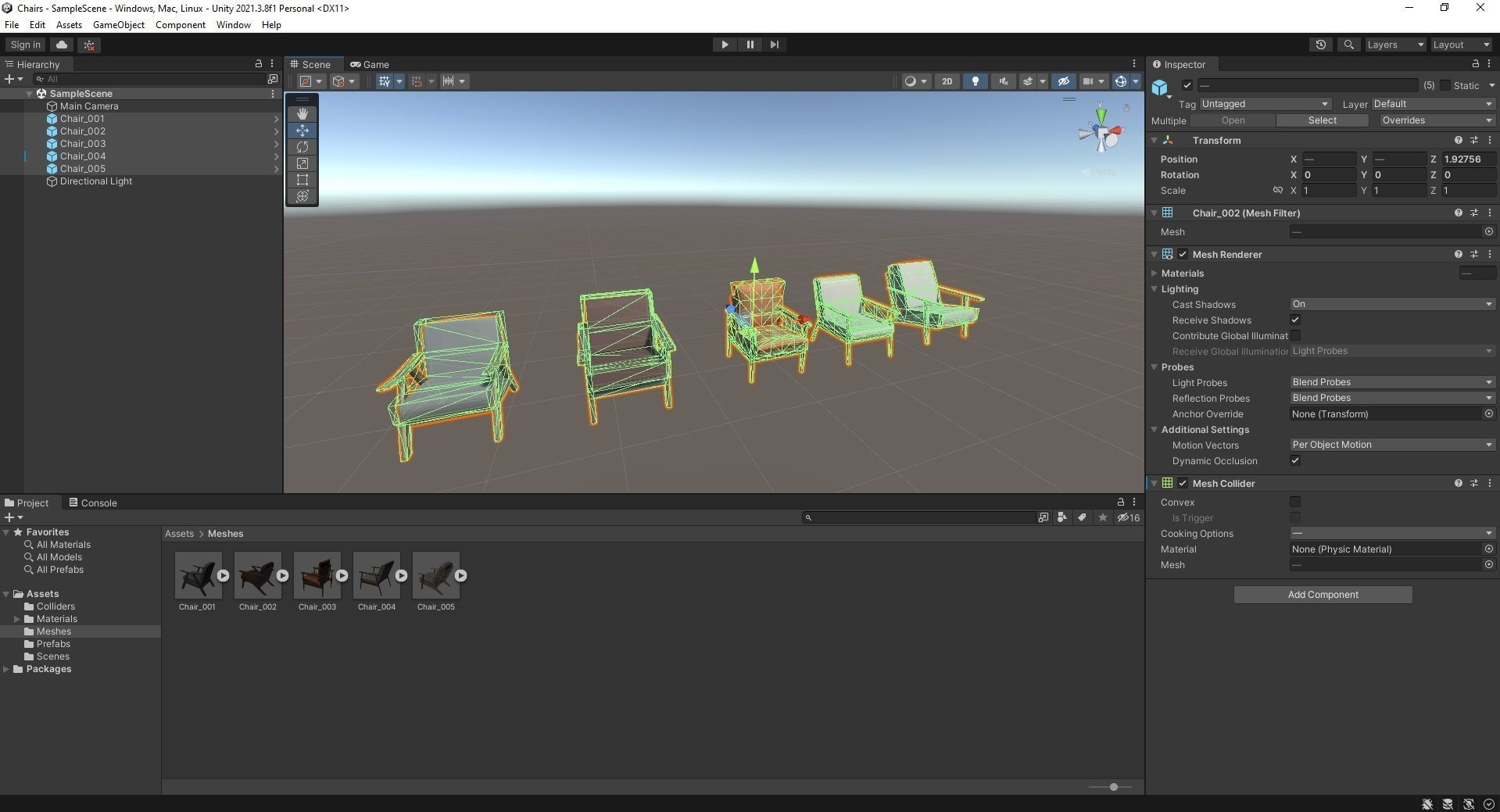Click the Play button

[725, 45]
